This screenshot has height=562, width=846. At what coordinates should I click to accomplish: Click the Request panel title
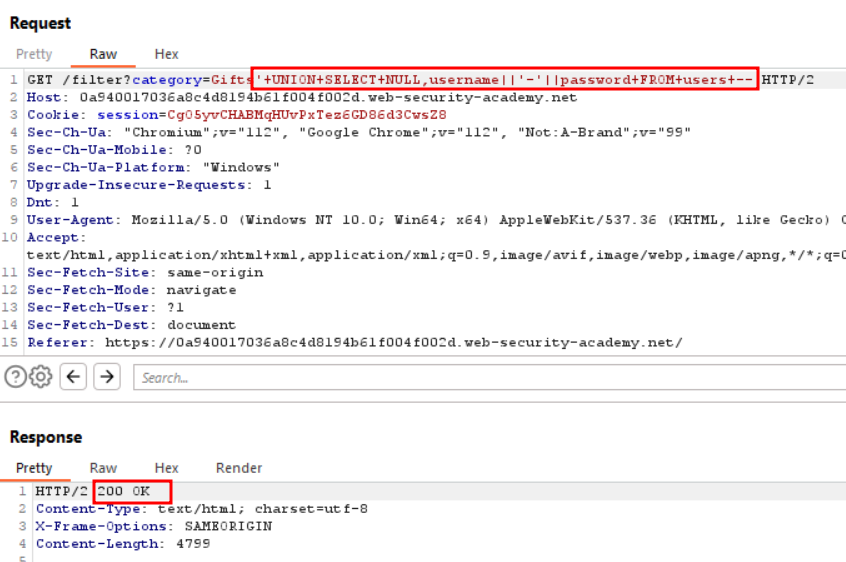point(40,23)
